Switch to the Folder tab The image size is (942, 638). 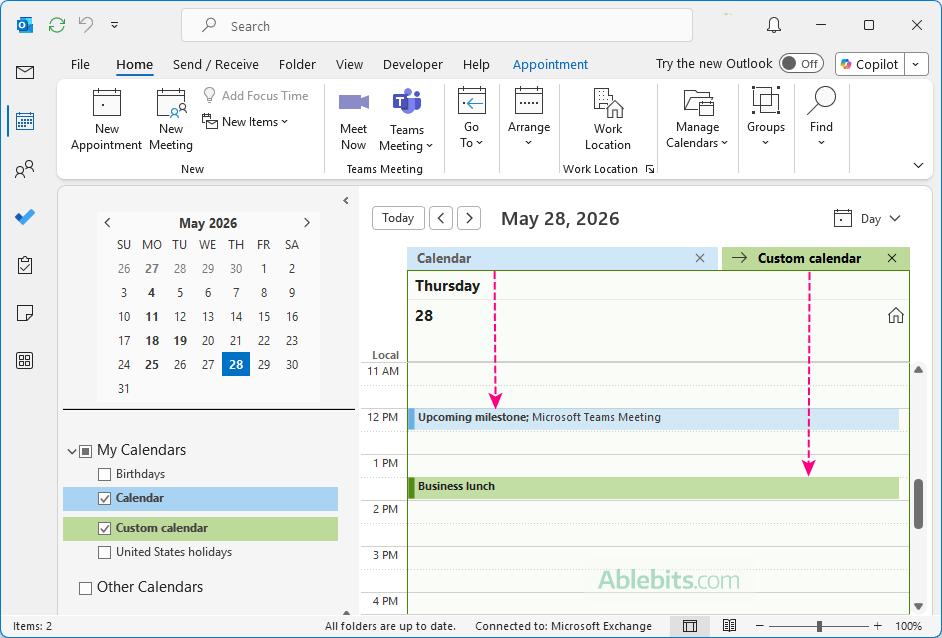click(297, 64)
